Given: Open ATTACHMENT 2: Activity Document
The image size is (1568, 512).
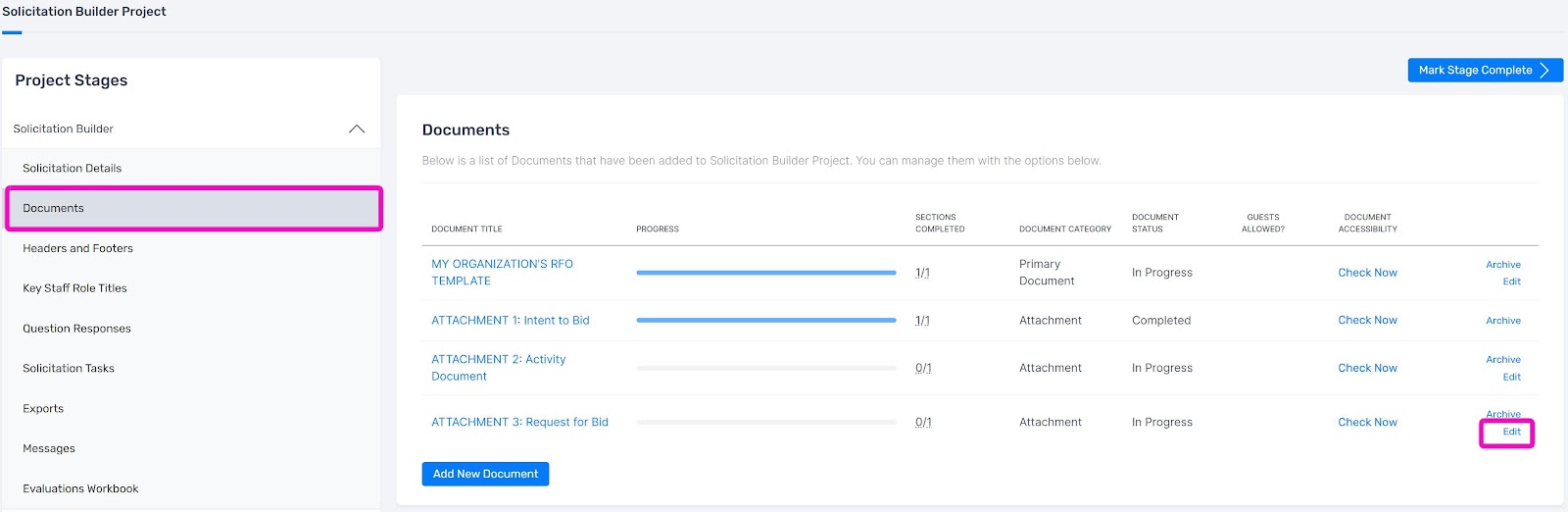Looking at the screenshot, I should (x=498, y=367).
